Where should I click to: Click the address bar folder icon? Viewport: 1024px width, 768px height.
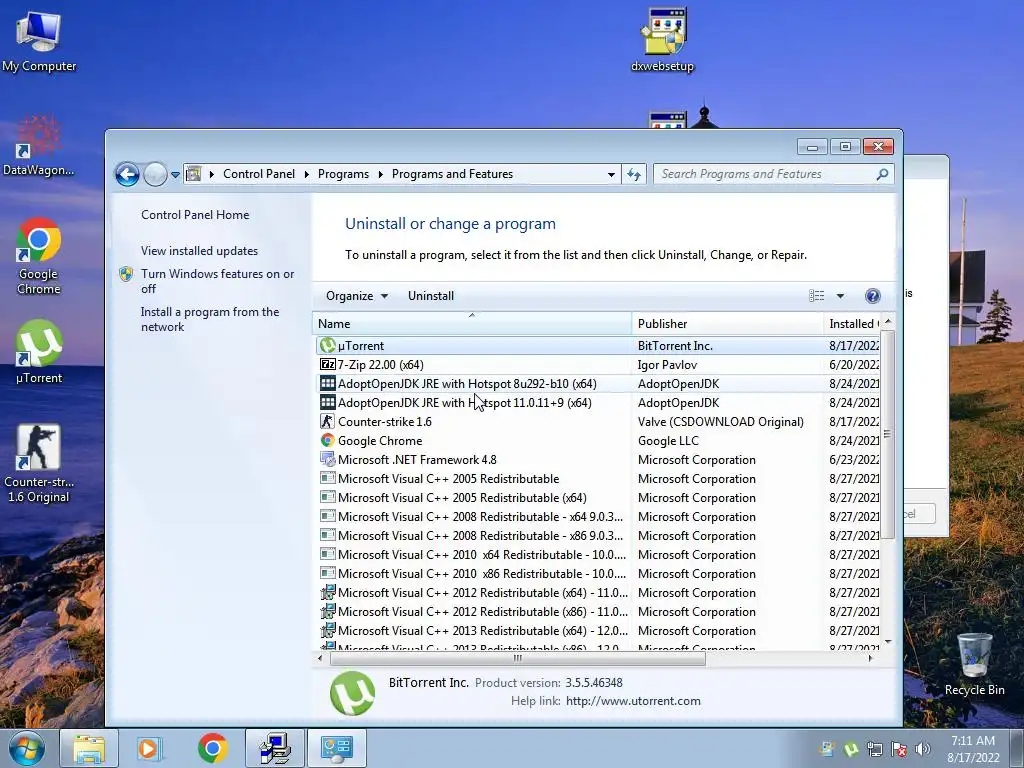coord(193,174)
